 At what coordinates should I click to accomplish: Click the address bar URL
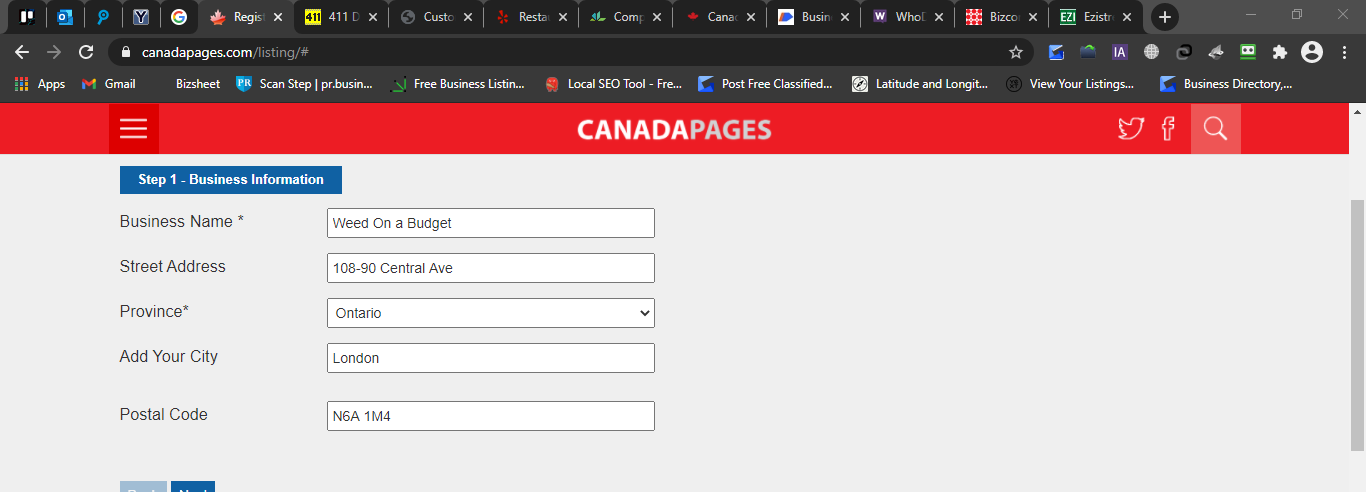tap(224, 52)
